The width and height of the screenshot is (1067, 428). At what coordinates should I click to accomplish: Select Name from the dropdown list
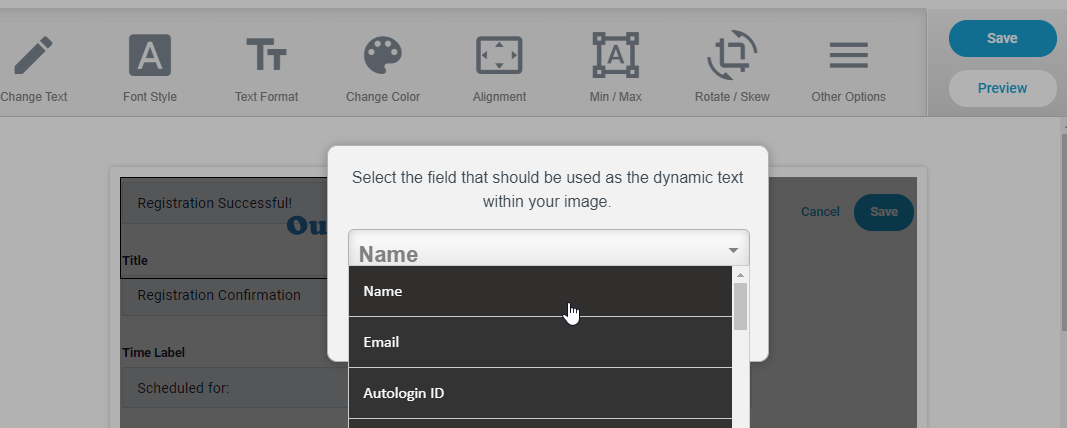click(x=540, y=291)
